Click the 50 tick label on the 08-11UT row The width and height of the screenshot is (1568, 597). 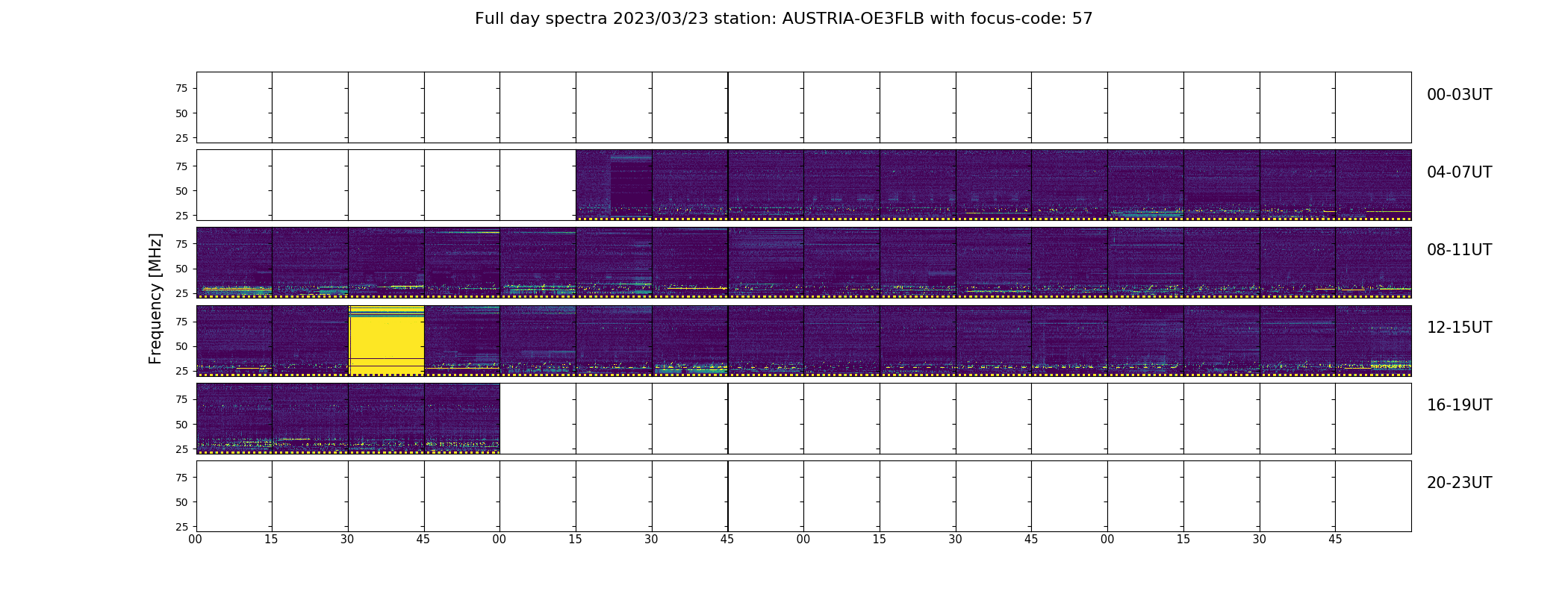pyautogui.click(x=181, y=269)
